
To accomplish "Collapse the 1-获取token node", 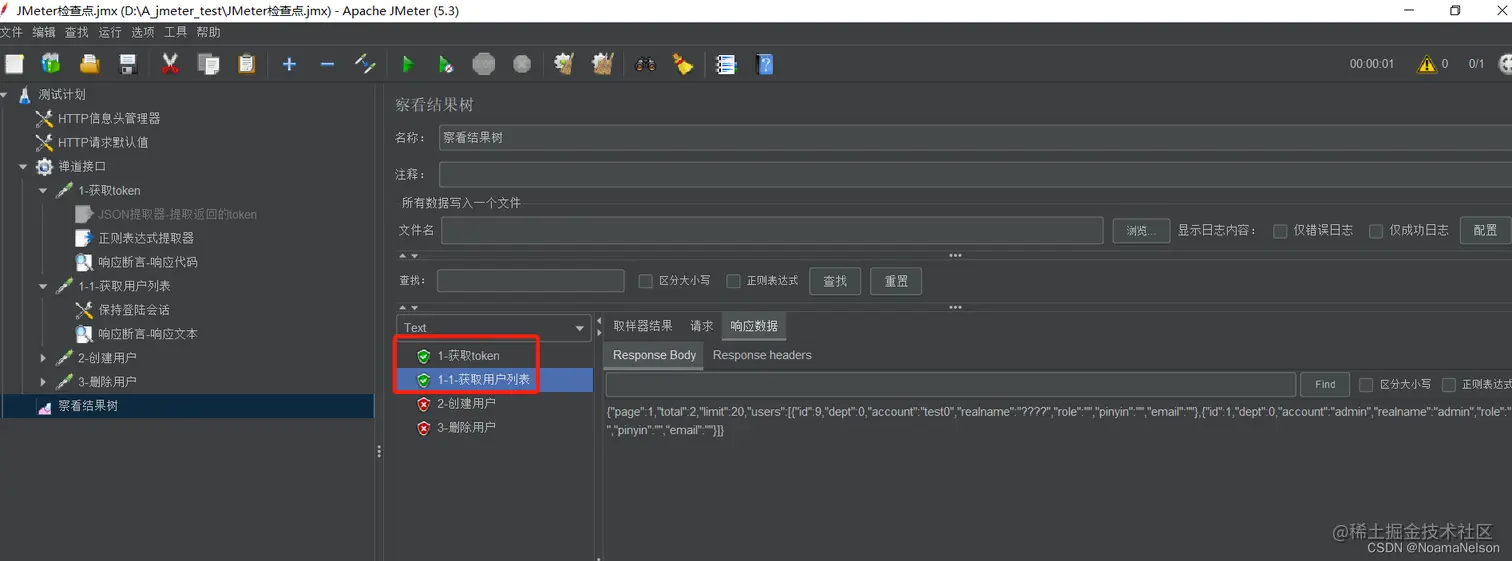I will click(x=43, y=190).
